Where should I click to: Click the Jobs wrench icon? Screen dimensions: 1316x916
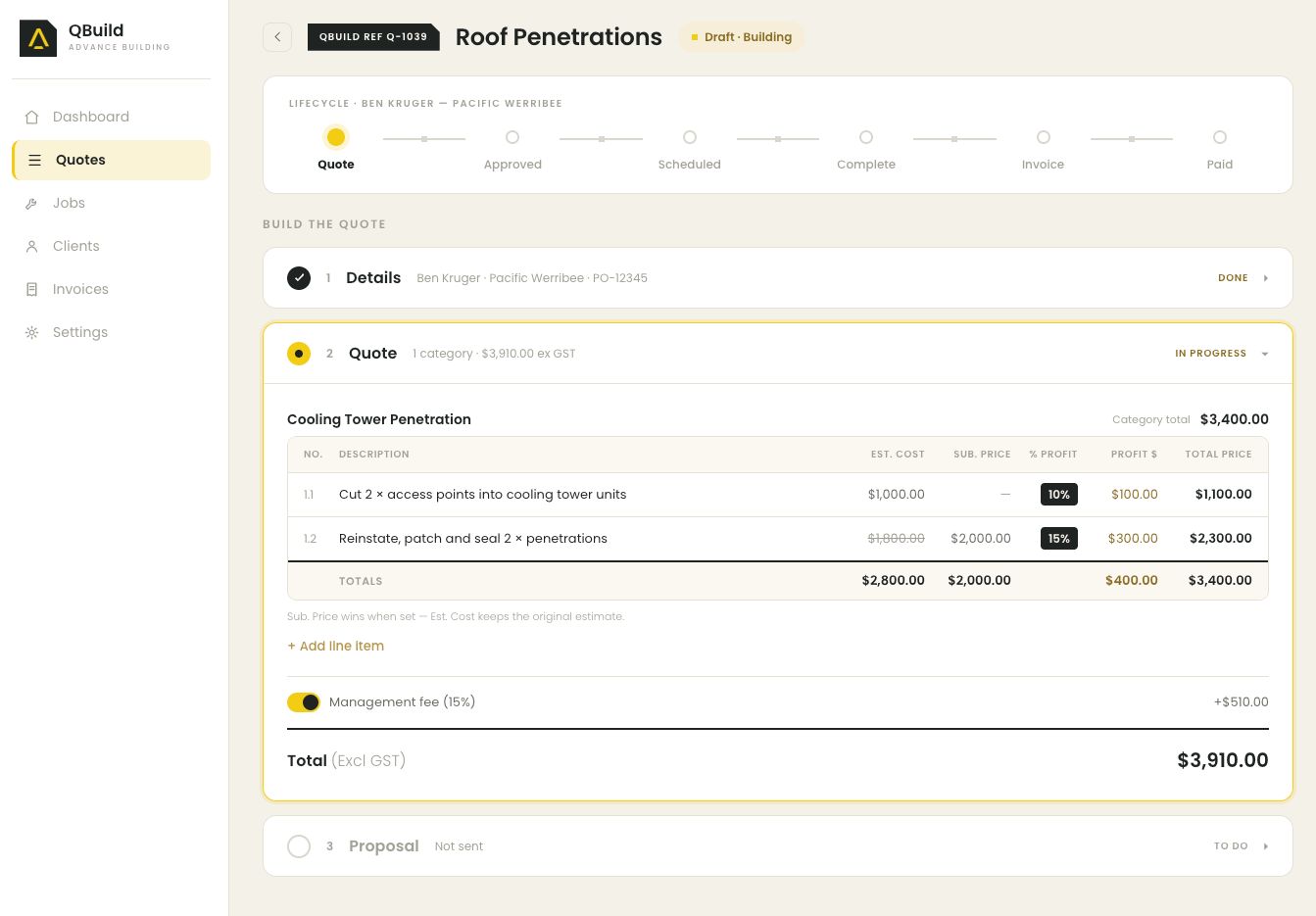click(32, 203)
